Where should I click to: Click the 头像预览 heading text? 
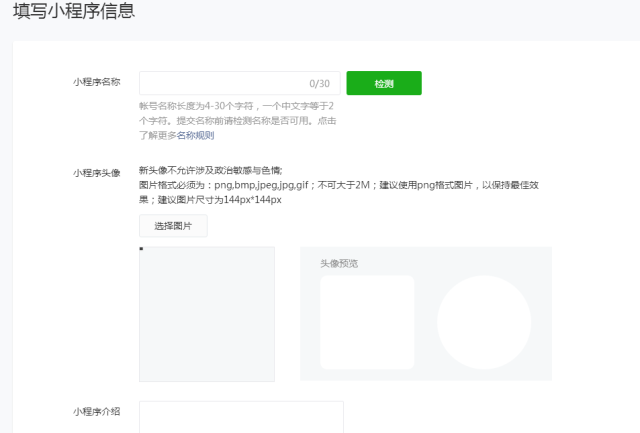point(339,264)
